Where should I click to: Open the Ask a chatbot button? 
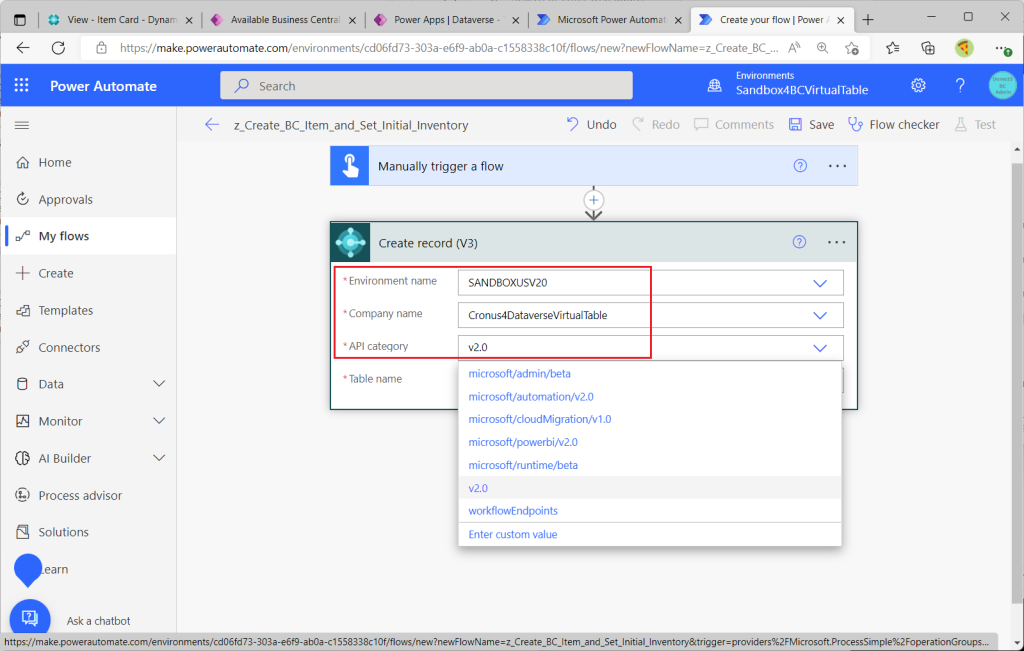(30, 618)
